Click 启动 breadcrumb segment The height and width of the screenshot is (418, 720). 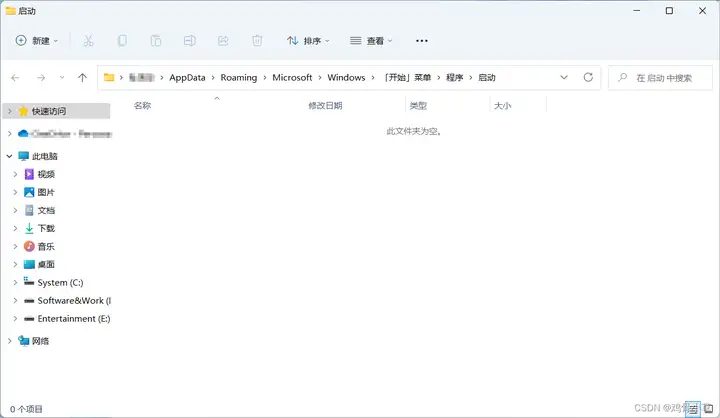coord(487,78)
